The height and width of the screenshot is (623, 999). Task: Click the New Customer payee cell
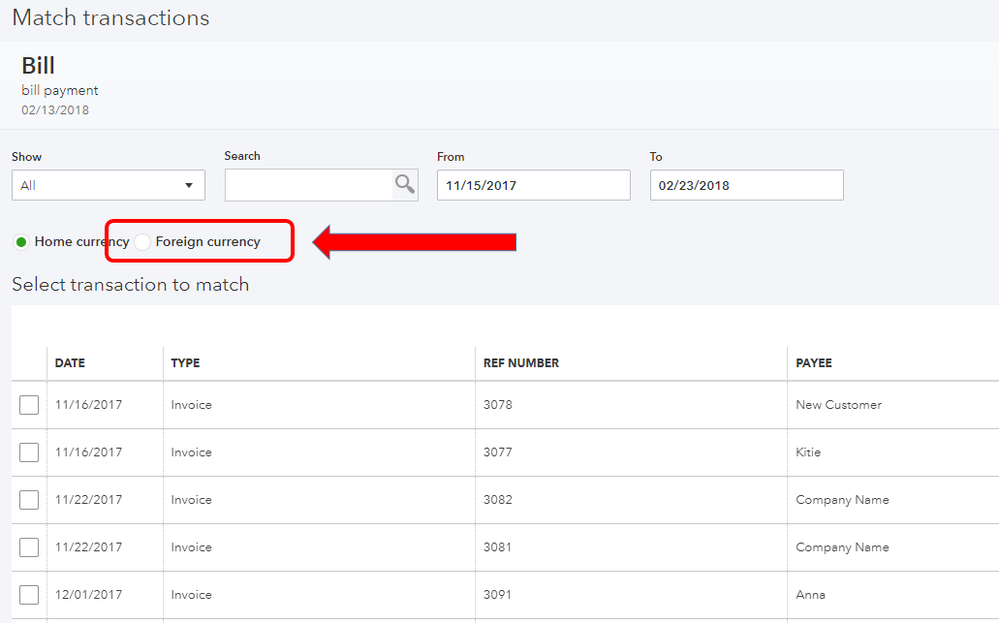pos(838,405)
